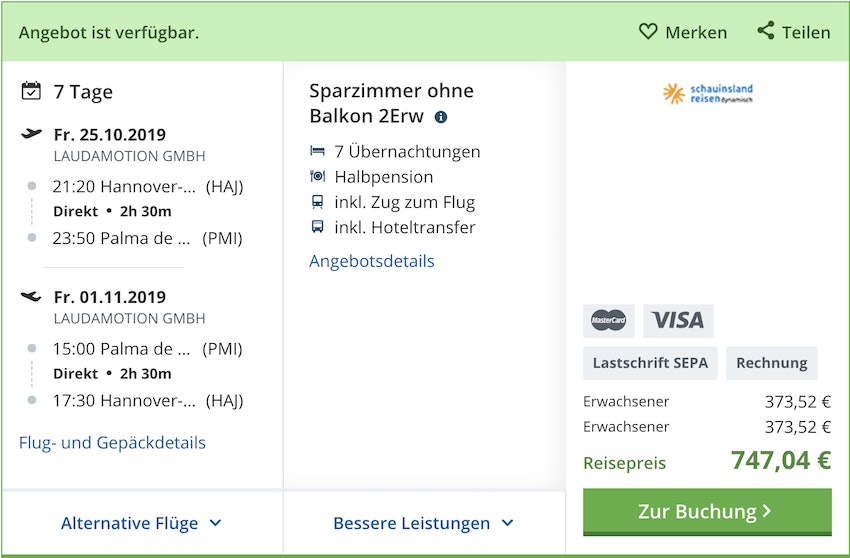Viewport: 850px width, 558px height.
Task: Click the heart Merken icon
Action: (x=648, y=32)
